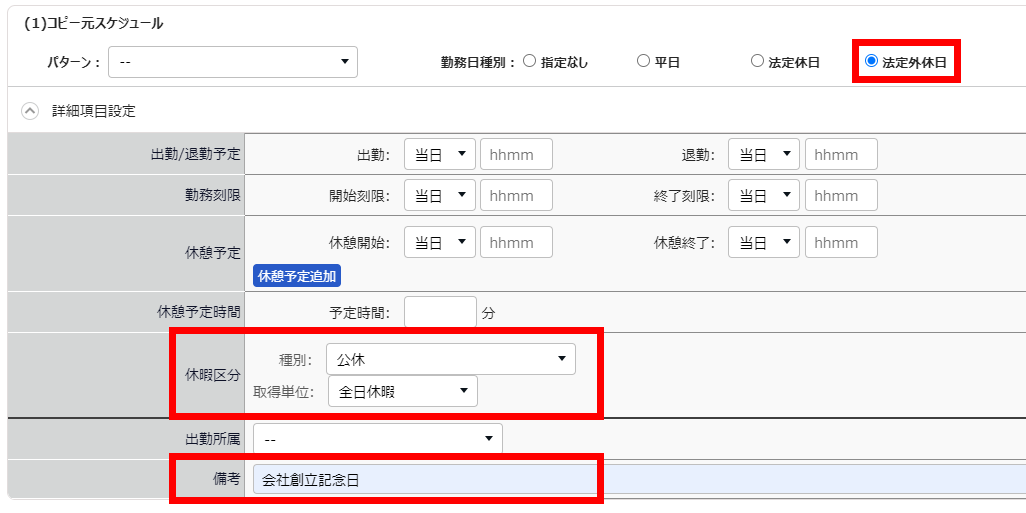Viewport: 1026px width, 513px height.
Task: Open the 終了刻限 day dropdown
Action: tap(764, 195)
